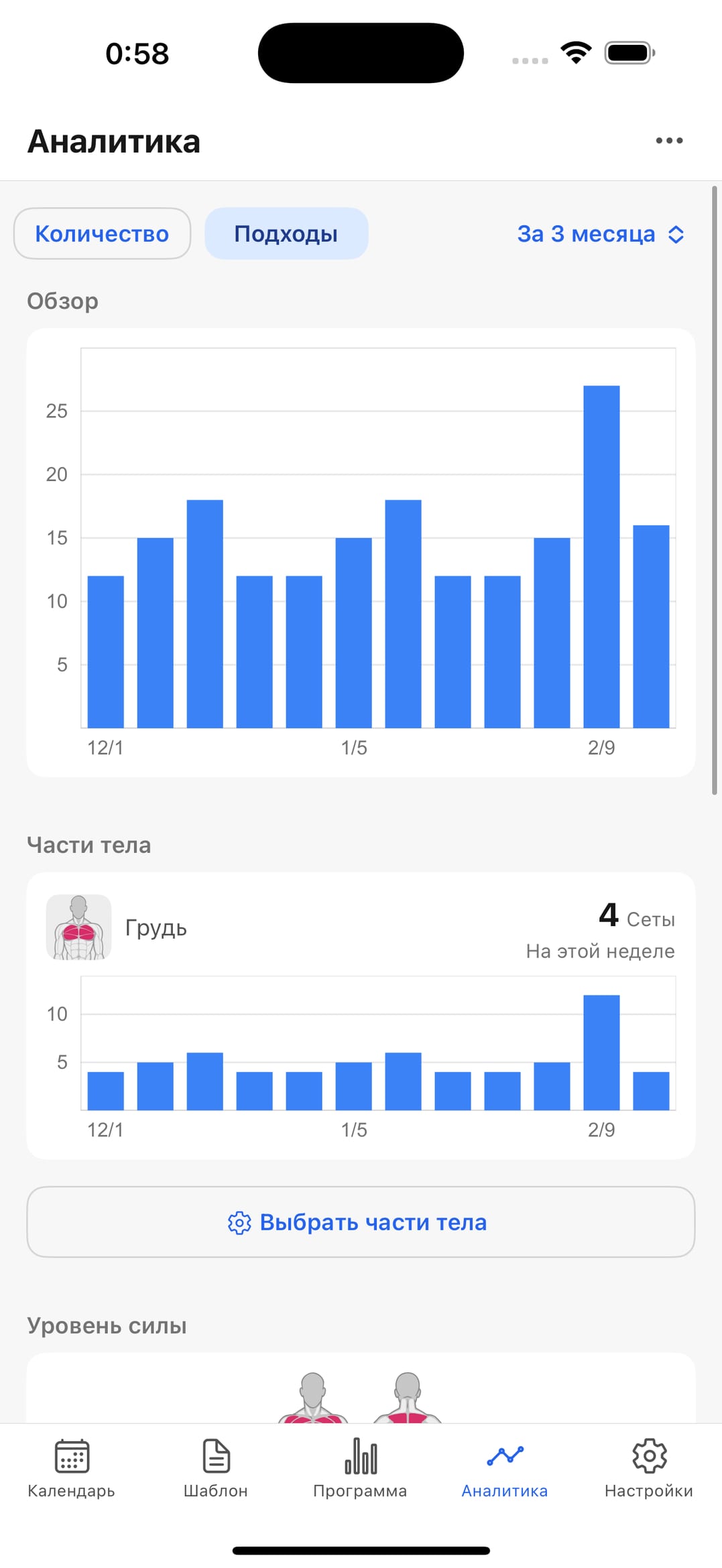Click the up-down chevron next to period
The width and height of the screenshot is (722, 1568).
click(x=676, y=235)
